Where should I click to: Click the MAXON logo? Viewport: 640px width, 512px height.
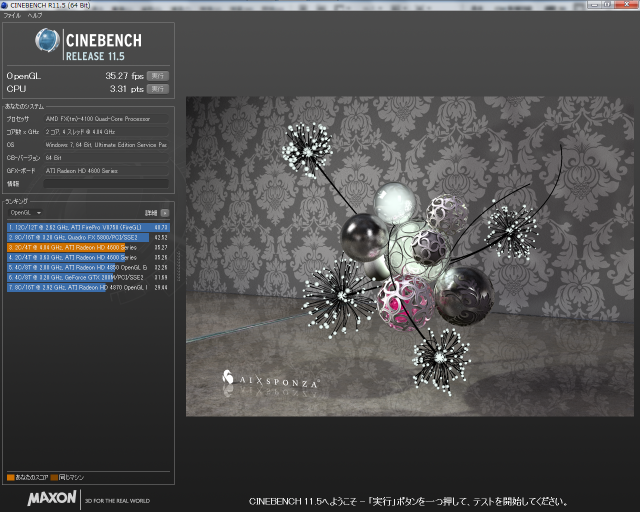[x=52, y=498]
